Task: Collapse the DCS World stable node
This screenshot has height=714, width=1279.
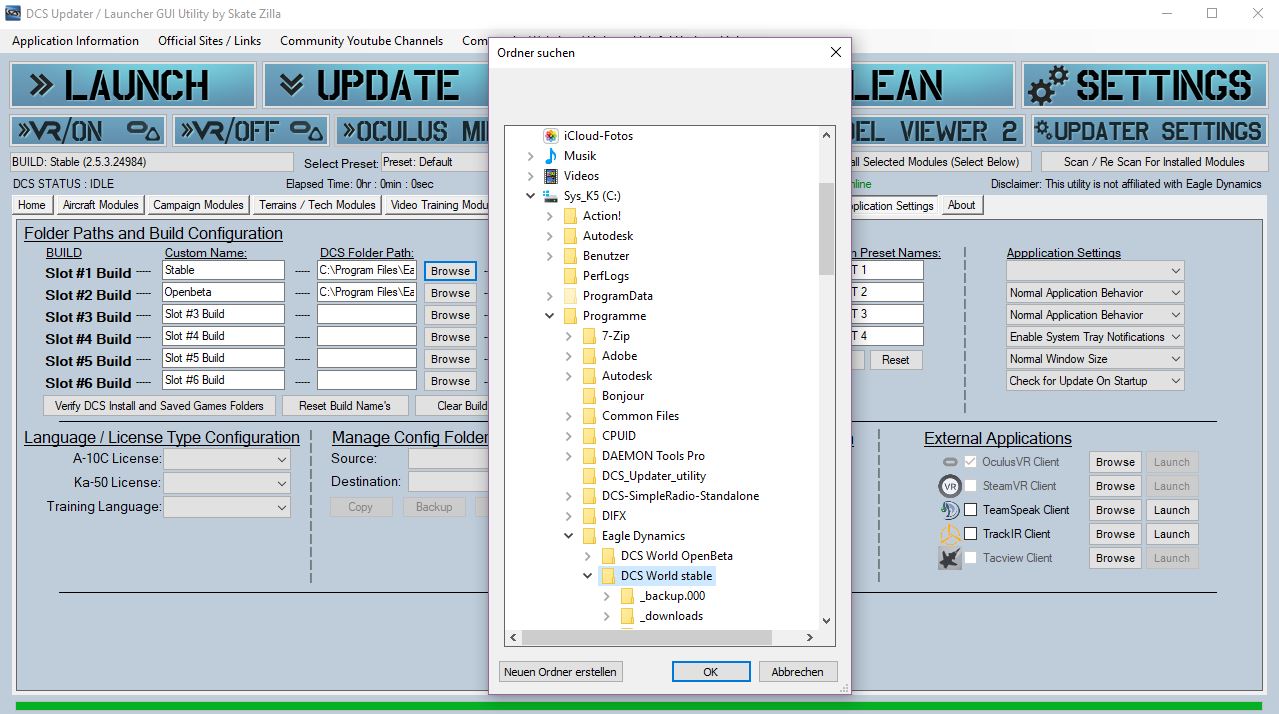Action: click(x=587, y=576)
